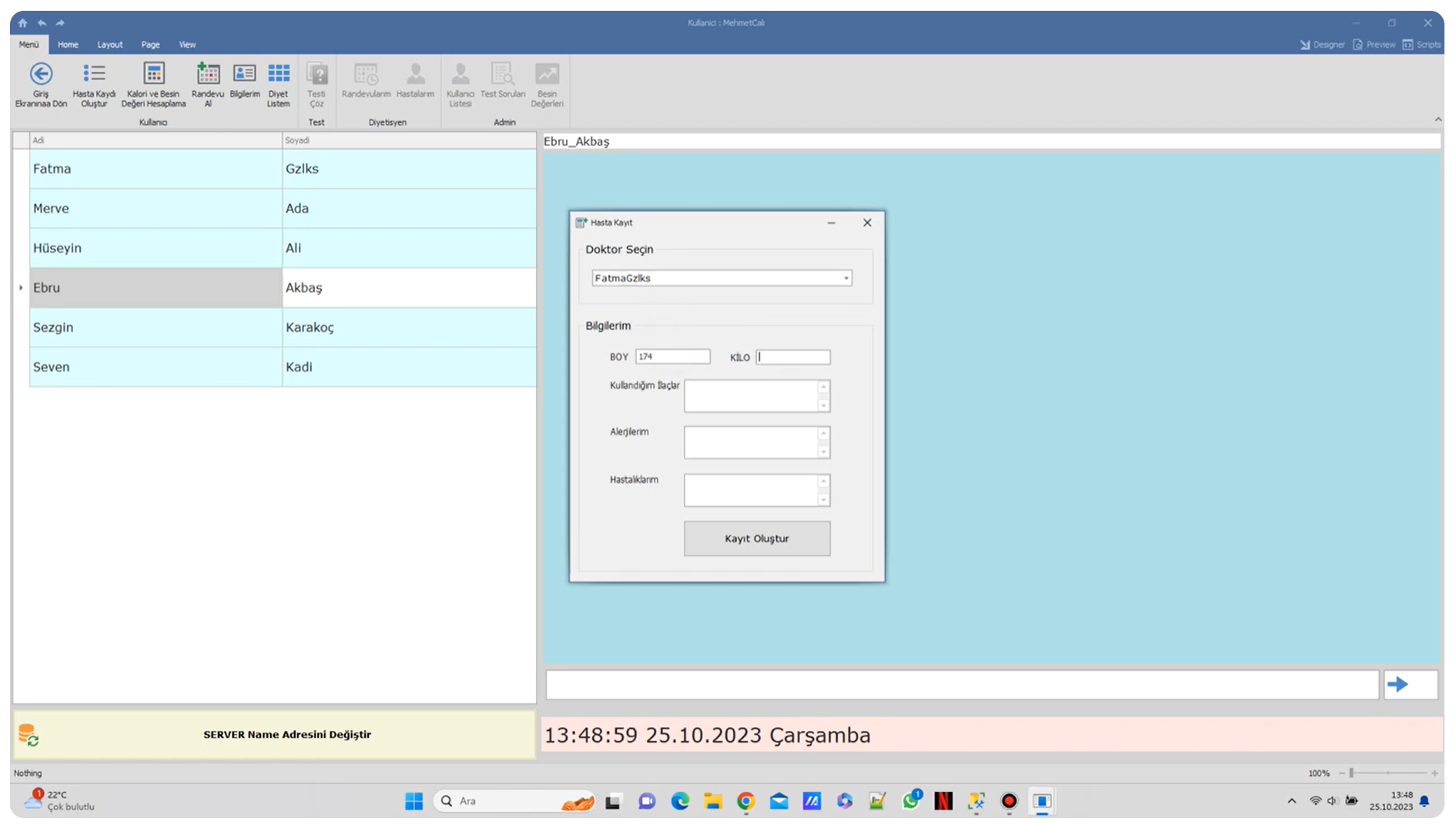Open the Scripts view
The image size is (1456, 825).
1421,45
